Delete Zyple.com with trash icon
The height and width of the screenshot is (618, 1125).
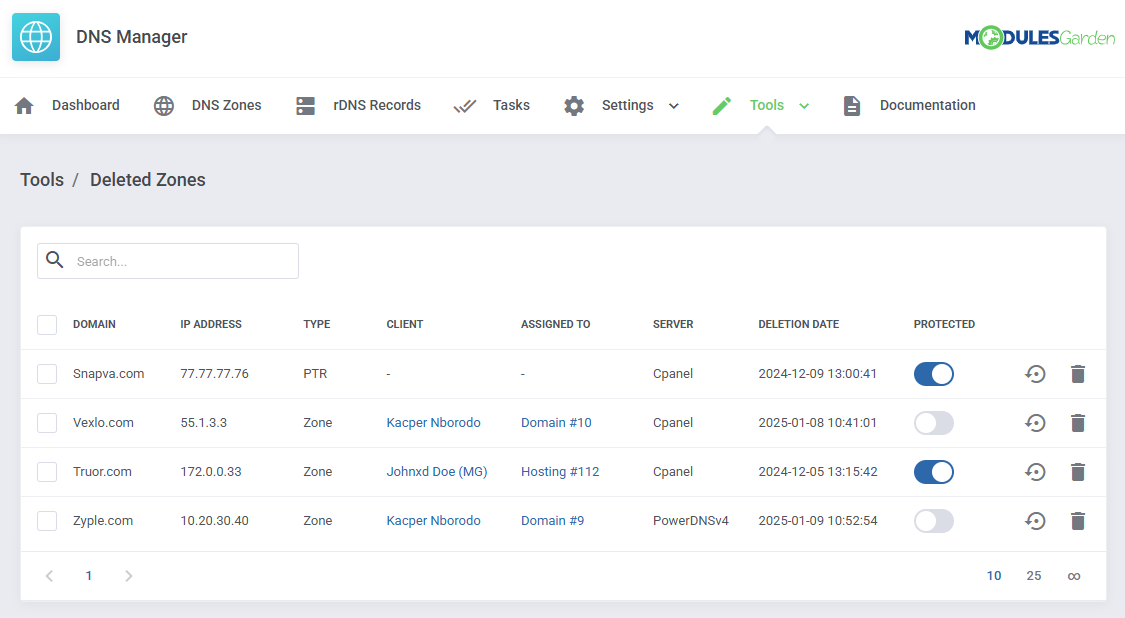click(x=1078, y=520)
